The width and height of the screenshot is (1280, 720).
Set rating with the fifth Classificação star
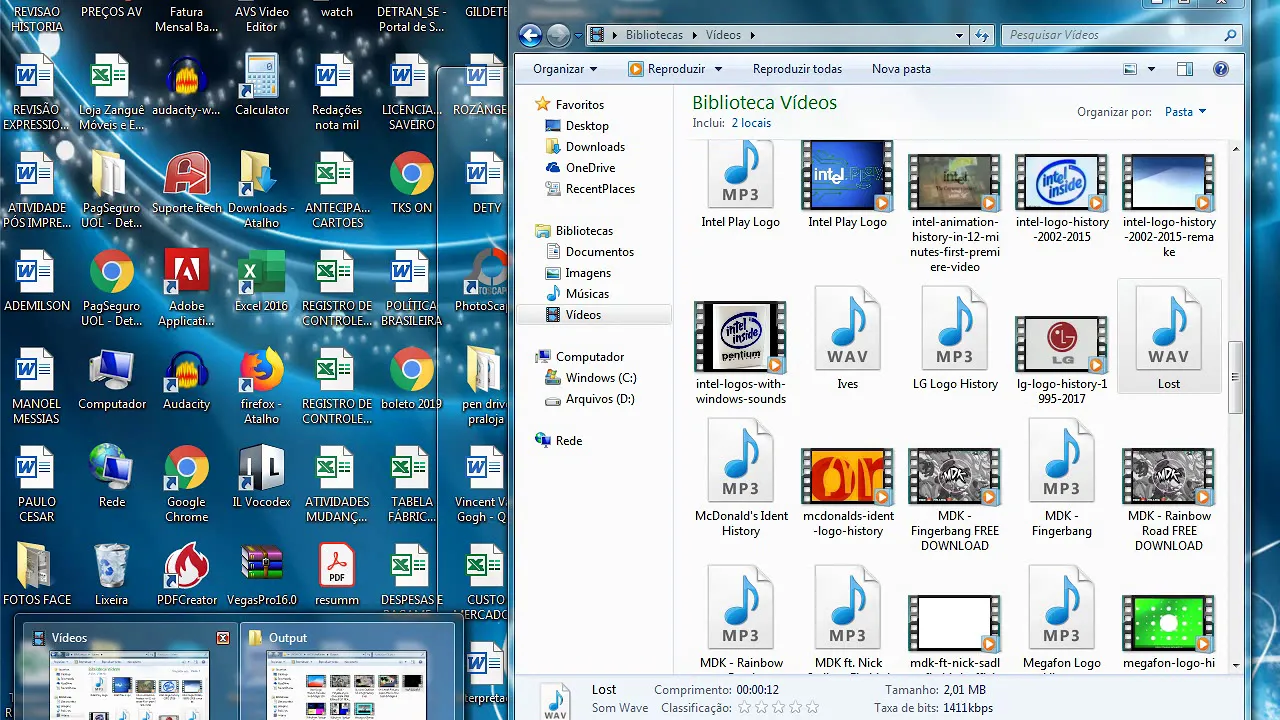click(811, 708)
